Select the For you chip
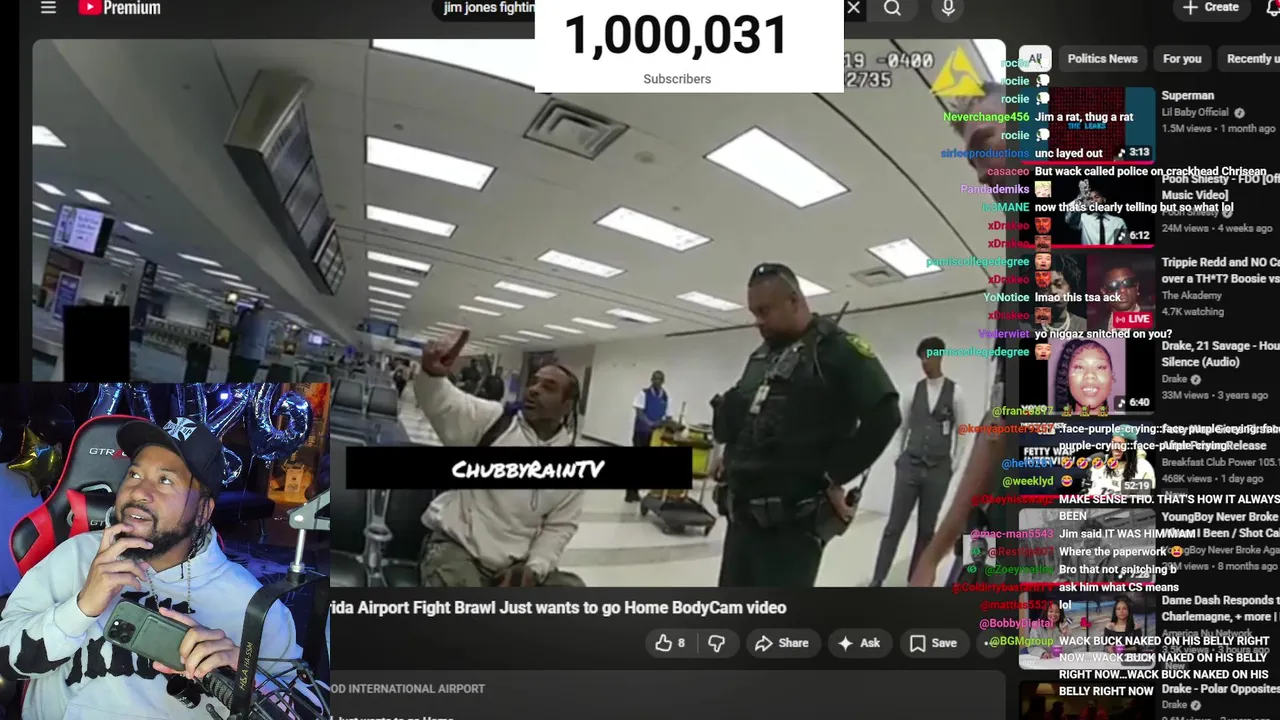The width and height of the screenshot is (1280, 720). 1182,59
